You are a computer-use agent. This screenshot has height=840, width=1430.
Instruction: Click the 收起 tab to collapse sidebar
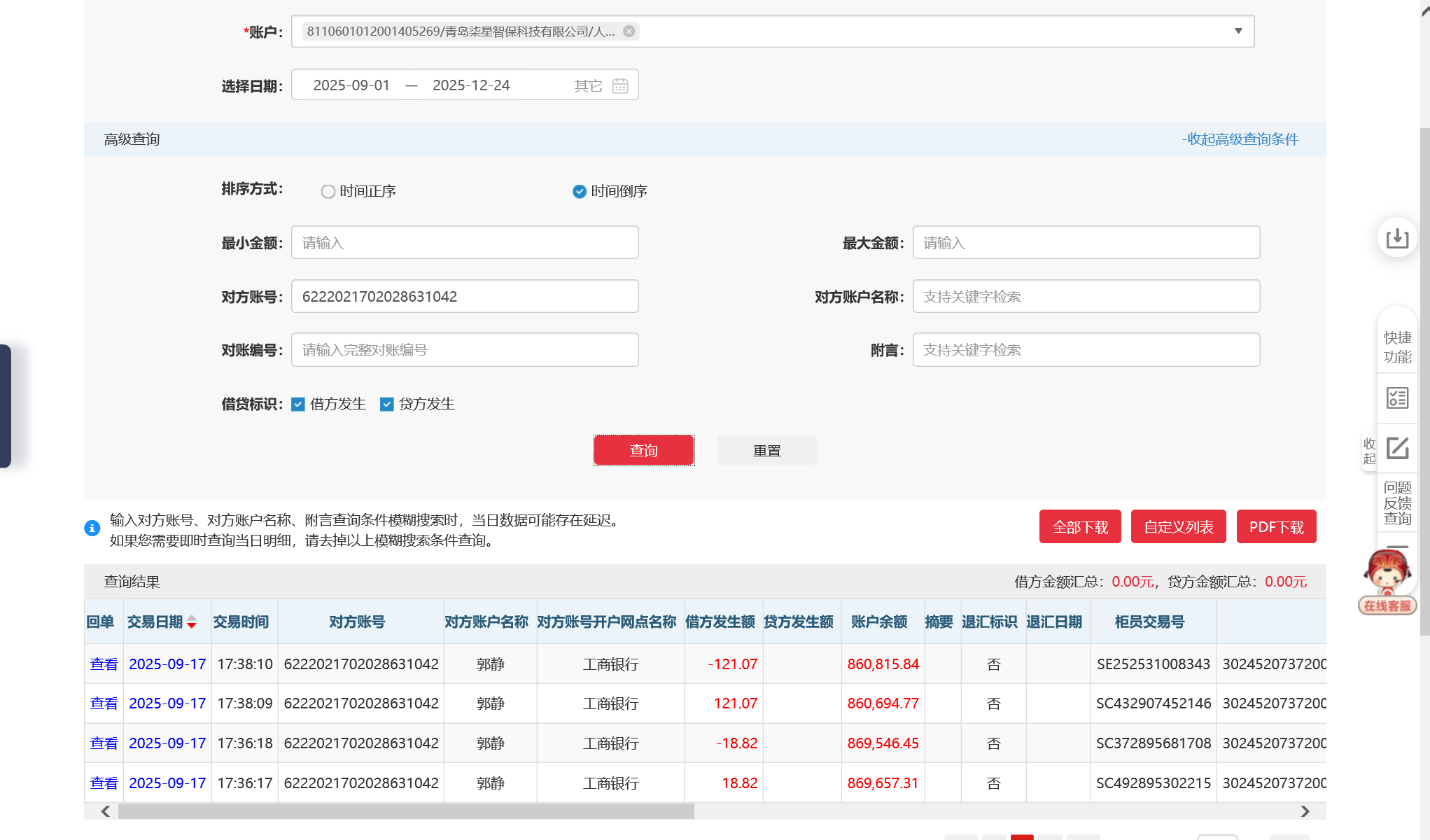(1369, 451)
